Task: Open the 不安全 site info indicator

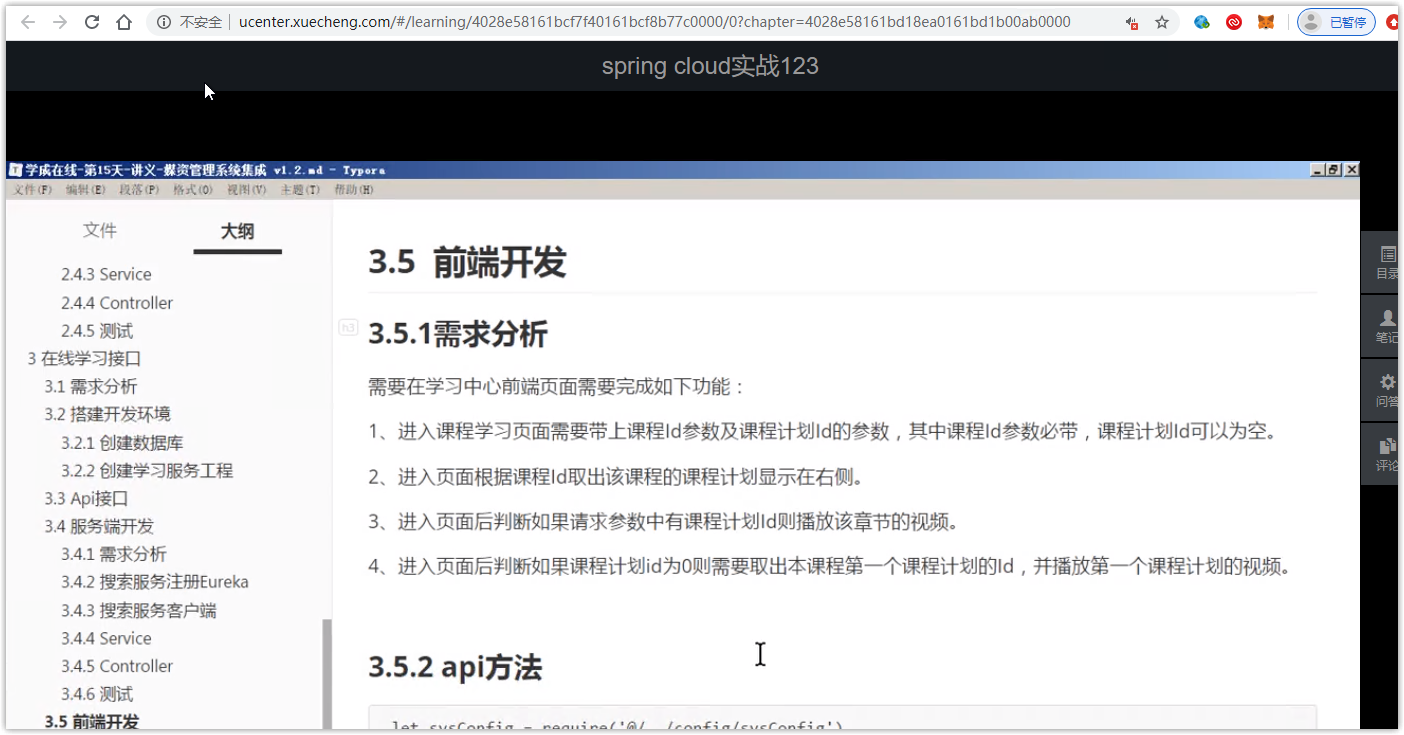Action: [190, 22]
